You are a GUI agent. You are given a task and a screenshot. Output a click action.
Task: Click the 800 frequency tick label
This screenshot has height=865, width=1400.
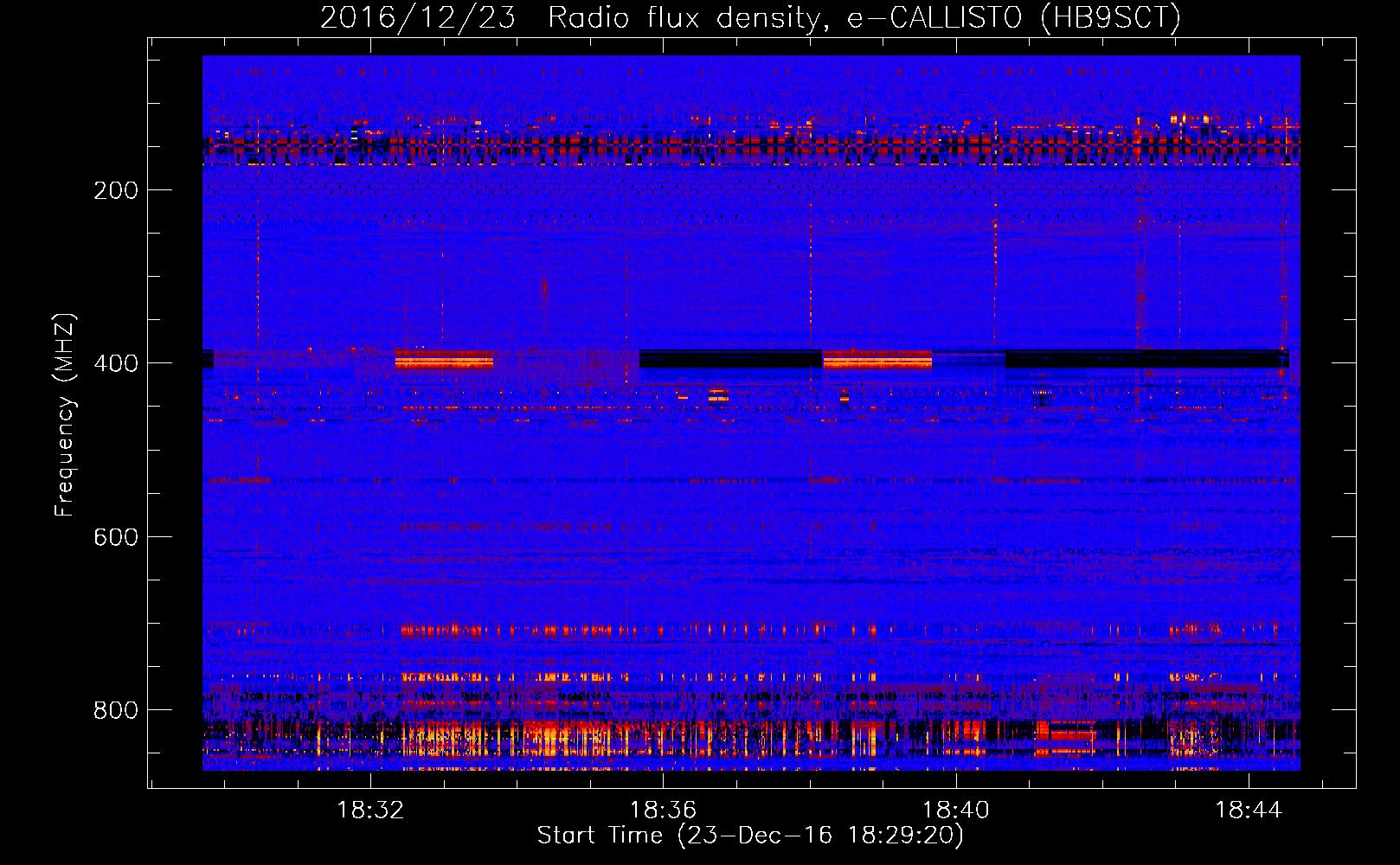pos(116,710)
